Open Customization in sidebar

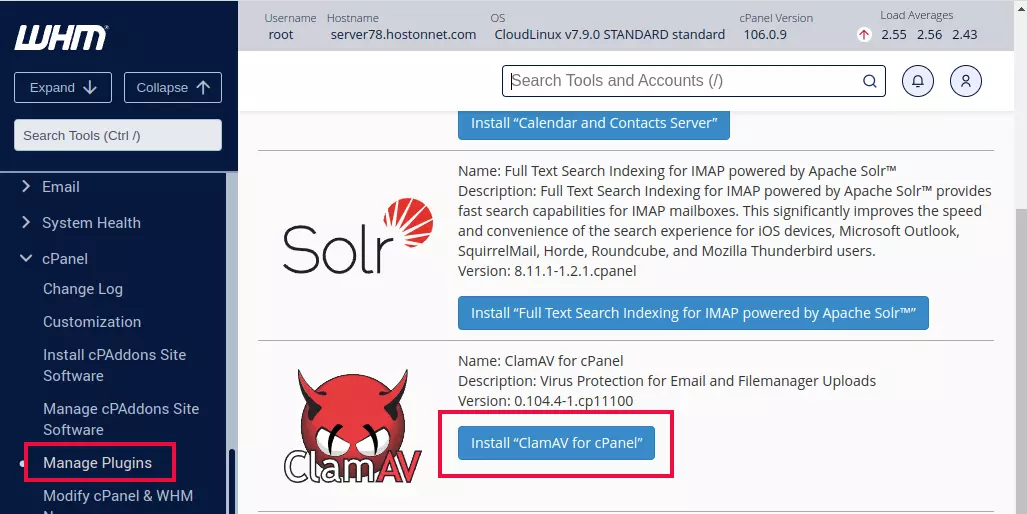[x=92, y=321]
